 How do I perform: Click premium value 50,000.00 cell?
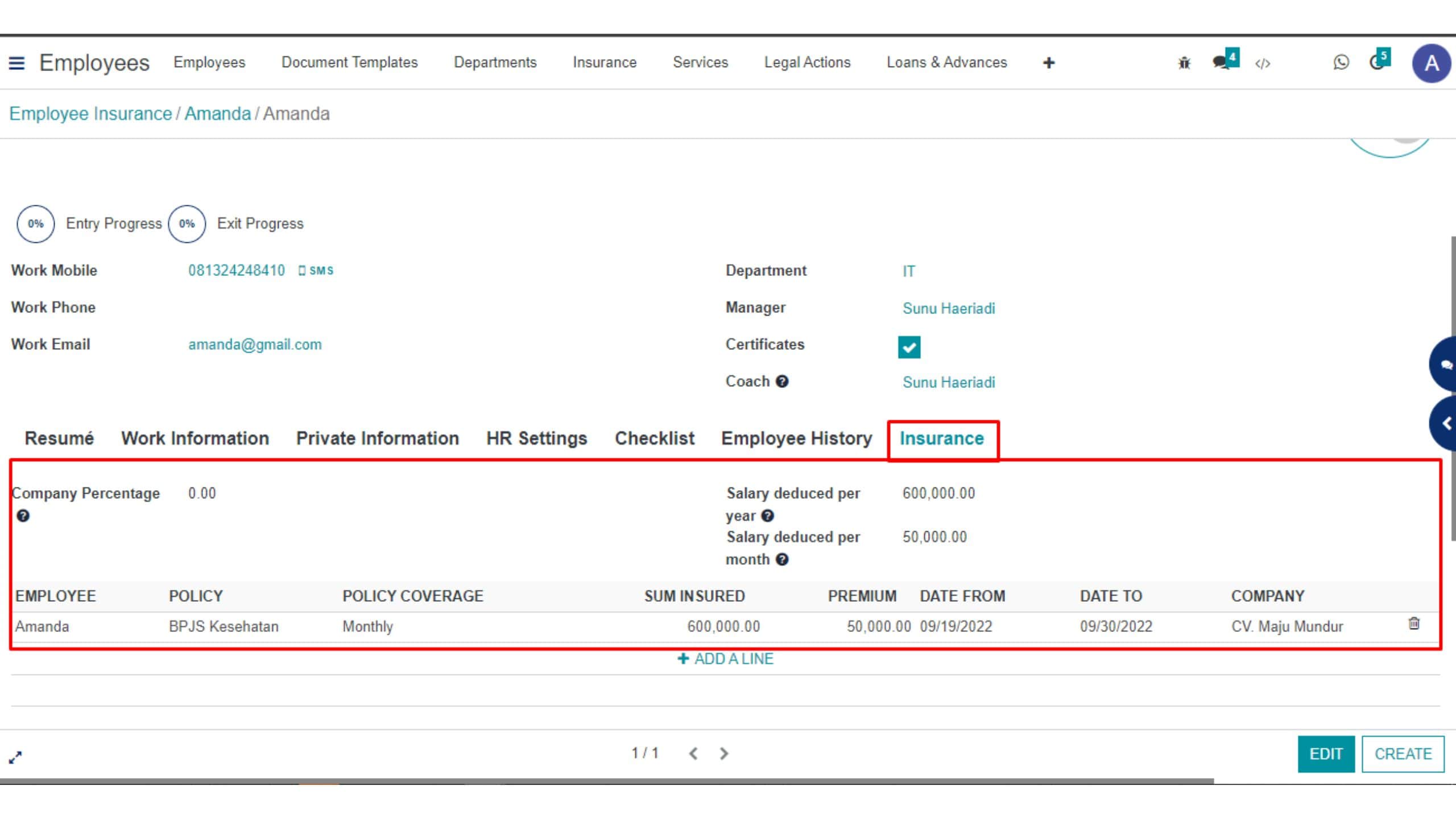point(879,627)
